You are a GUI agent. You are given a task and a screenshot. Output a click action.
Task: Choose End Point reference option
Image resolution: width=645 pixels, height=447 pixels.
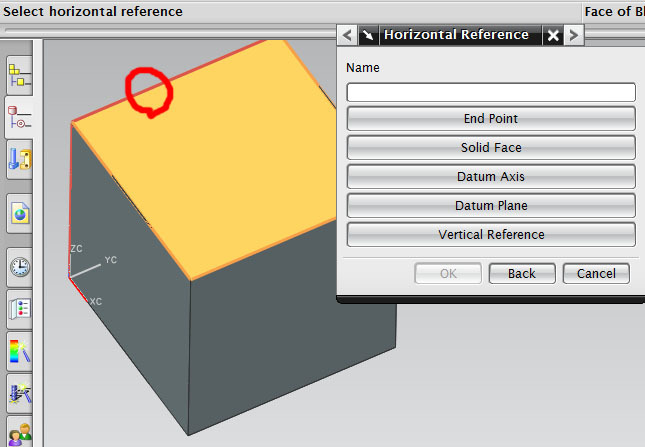pyautogui.click(x=491, y=118)
